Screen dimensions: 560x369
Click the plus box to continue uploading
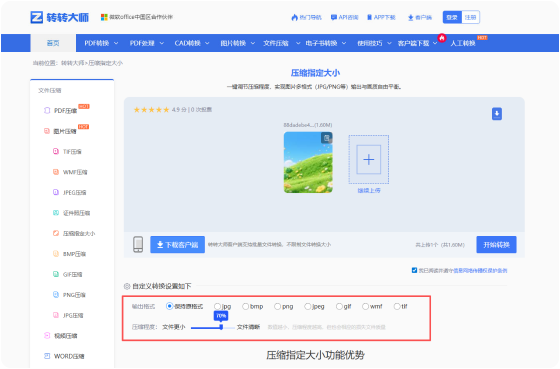[x=369, y=159]
